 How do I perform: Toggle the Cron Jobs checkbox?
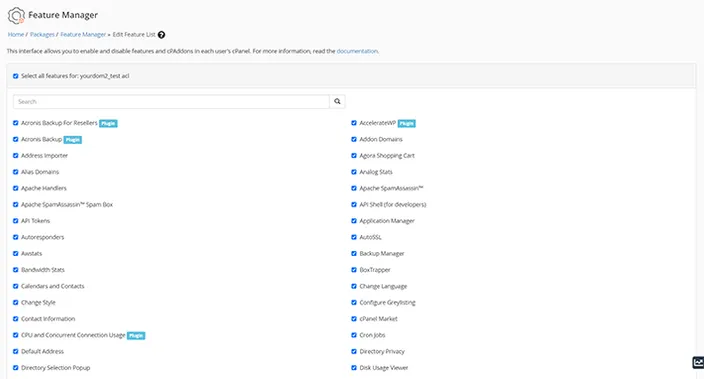click(354, 335)
